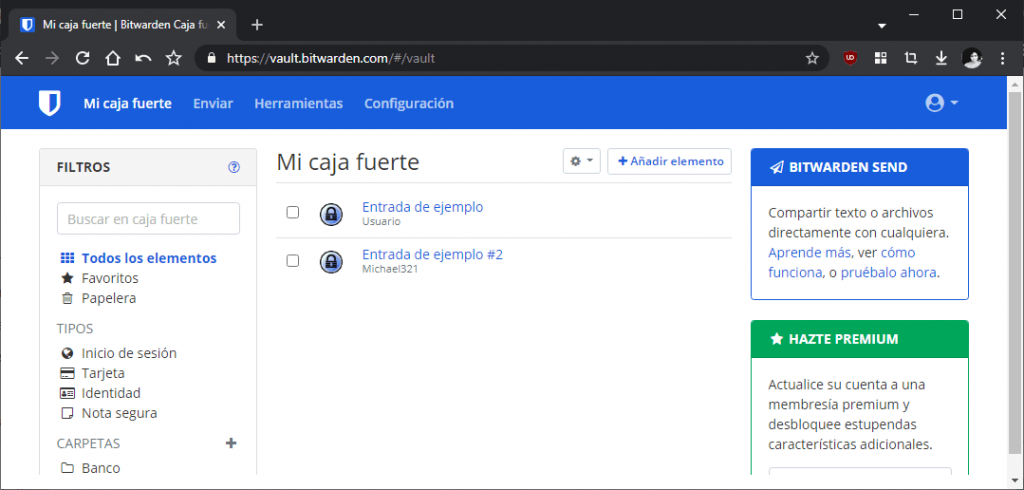The image size is (1024, 490).
Task: Click the browser address bar URL
Action: [x=330, y=58]
